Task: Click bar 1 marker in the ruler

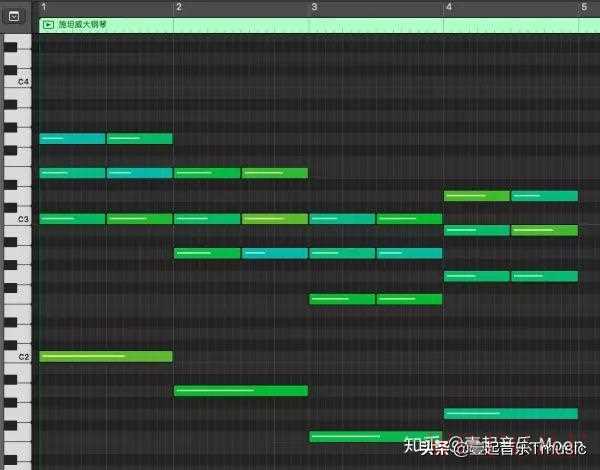Action: click(43, 7)
